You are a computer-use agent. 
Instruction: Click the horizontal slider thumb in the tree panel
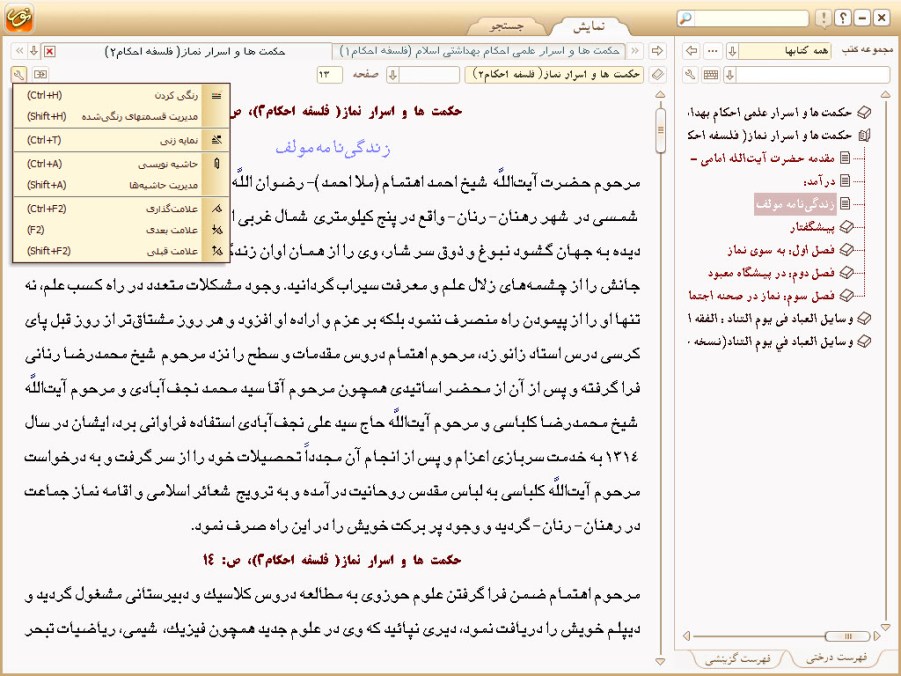coord(848,636)
